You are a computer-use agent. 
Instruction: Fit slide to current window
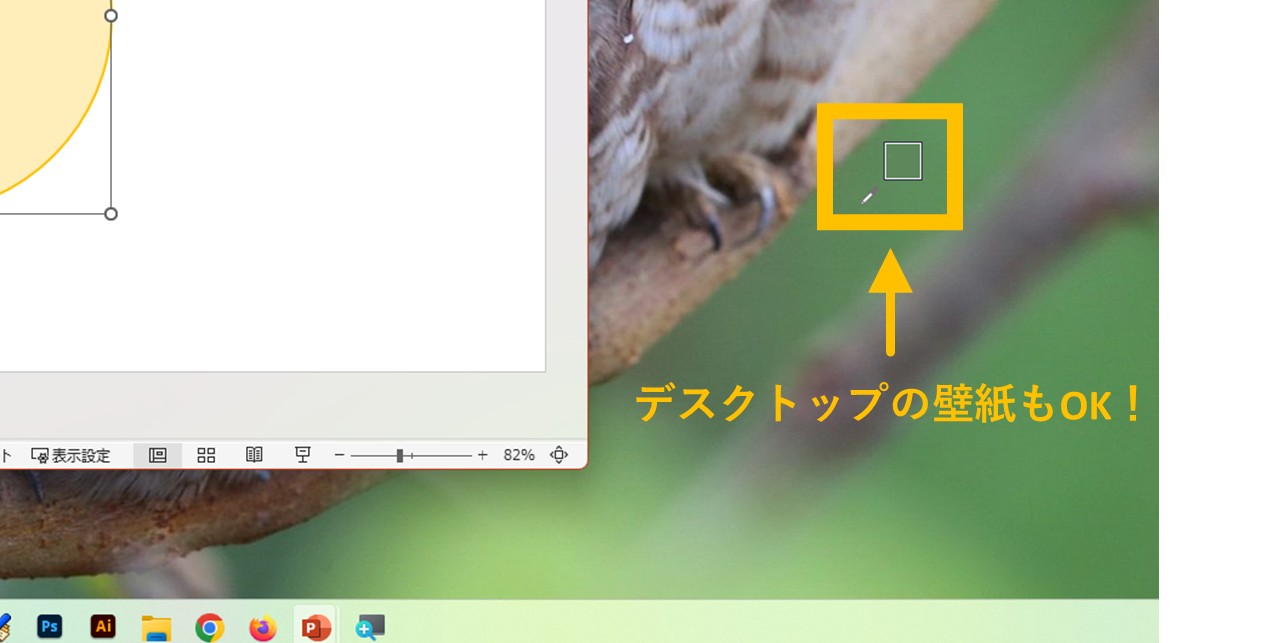tap(559, 455)
